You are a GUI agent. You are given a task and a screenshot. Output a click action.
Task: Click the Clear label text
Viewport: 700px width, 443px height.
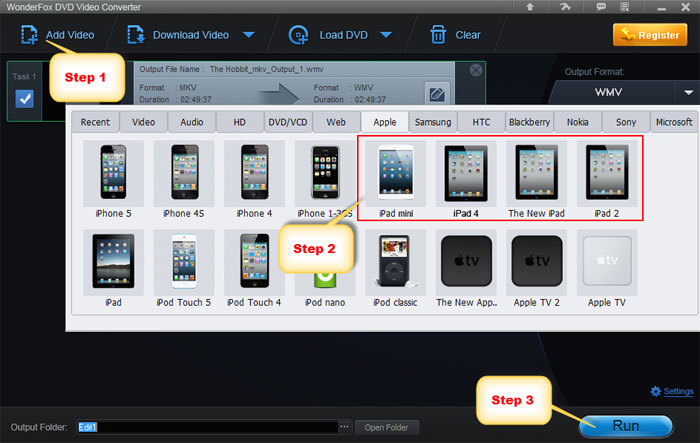pyautogui.click(x=468, y=35)
